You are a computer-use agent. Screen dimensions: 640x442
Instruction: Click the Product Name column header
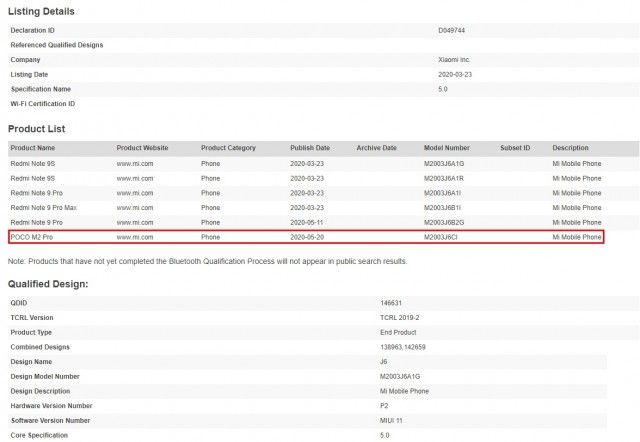pyautogui.click(x=33, y=148)
